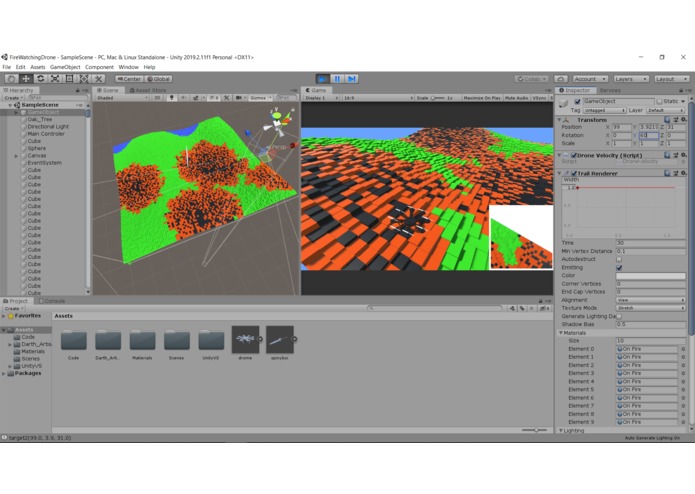This screenshot has height=494, width=695.
Task: Click the Trail Renderer Color swatch
Action: (x=650, y=276)
